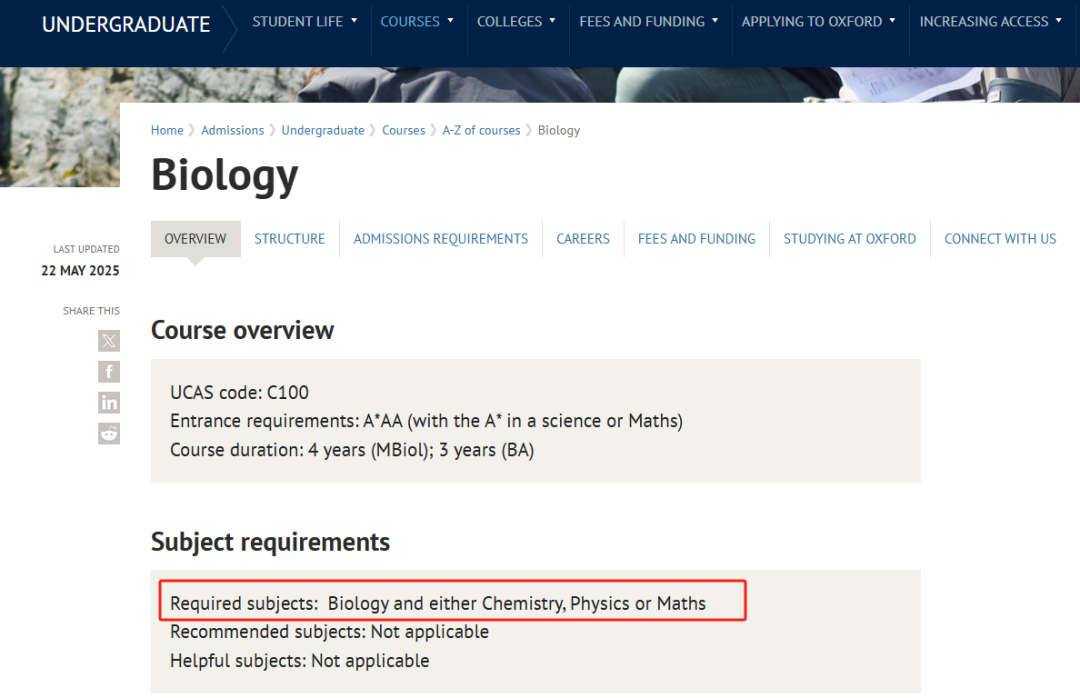Click the 22 May 2025 date
The image size is (1080, 698).
click(x=80, y=271)
